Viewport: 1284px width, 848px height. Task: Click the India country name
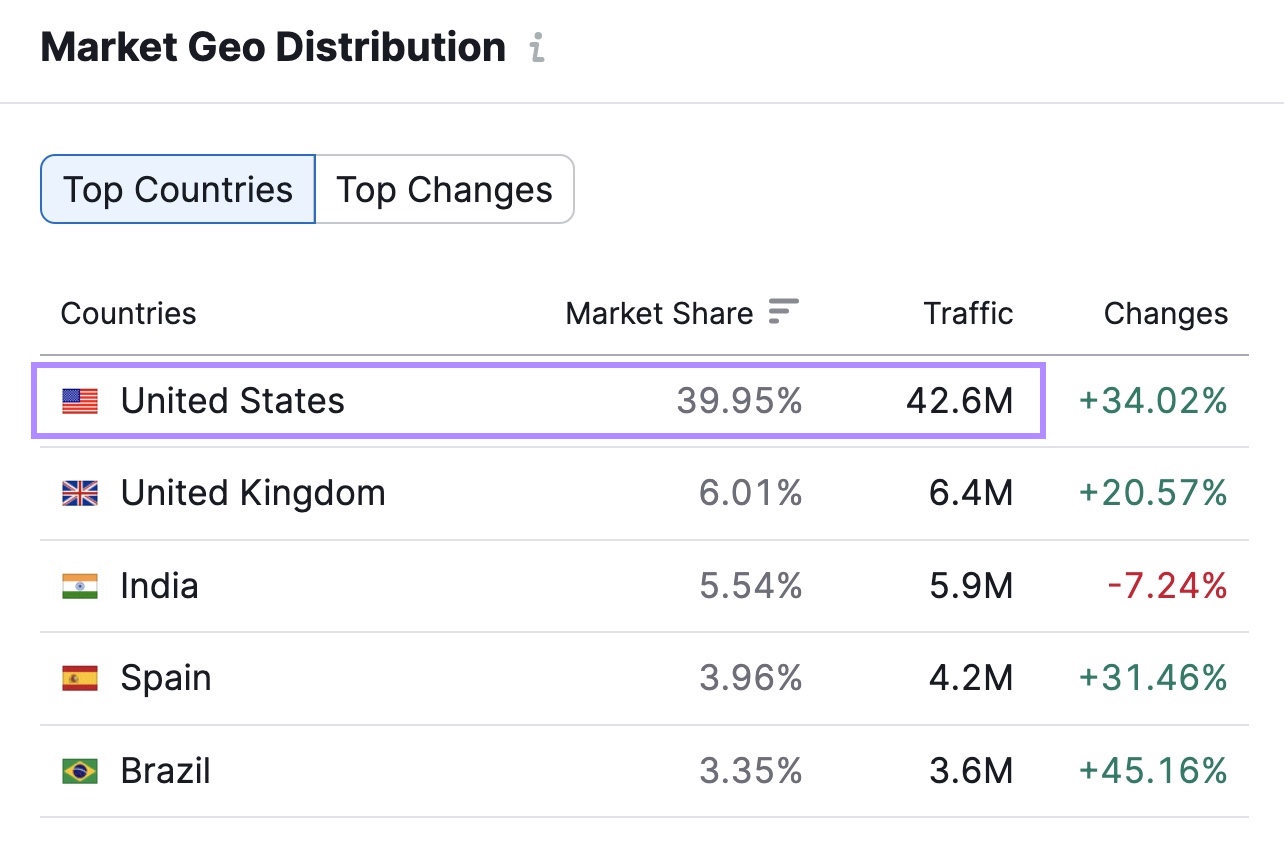159,586
